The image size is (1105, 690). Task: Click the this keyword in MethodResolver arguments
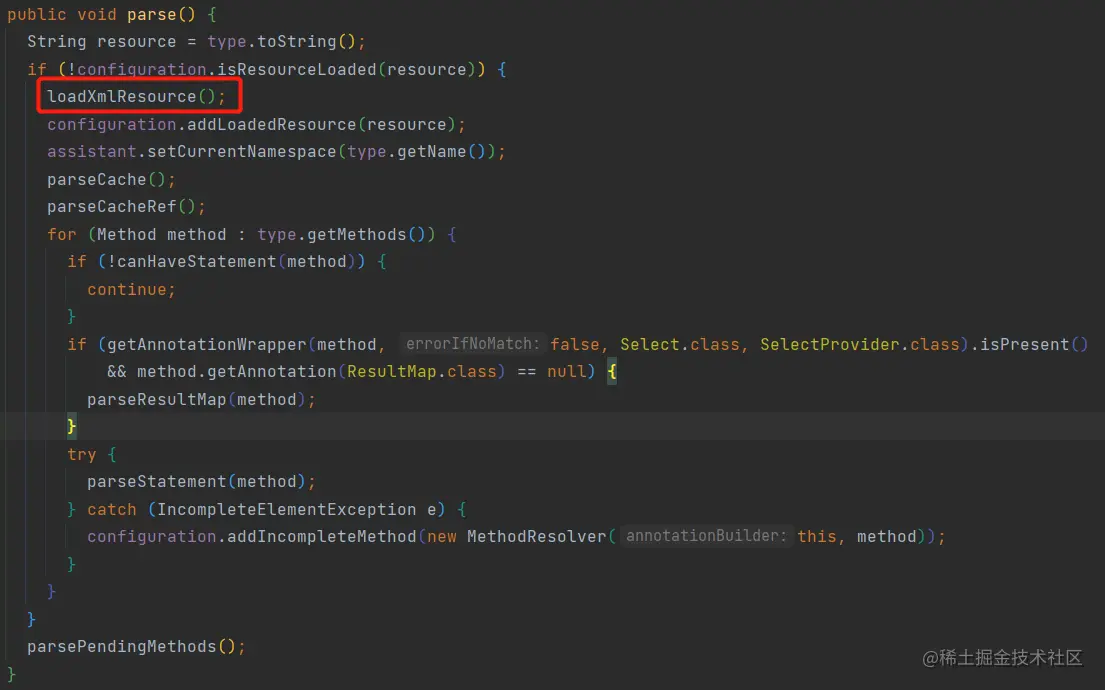(x=817, y=536)
